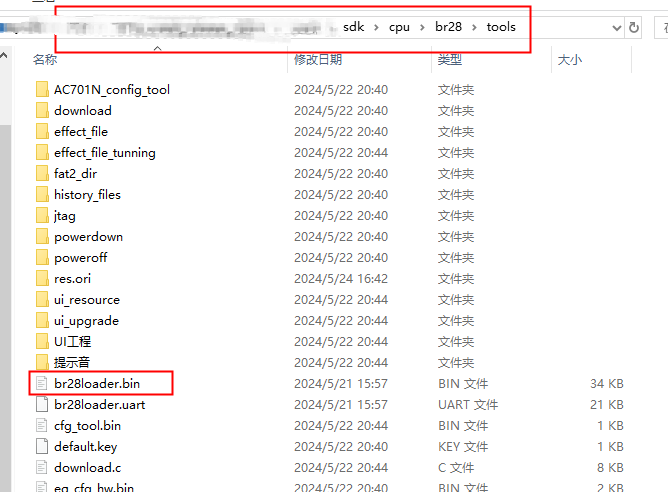Screen dimensions: 668x492
Task: Select the 提示音 folder name
Action: point(72,363)
